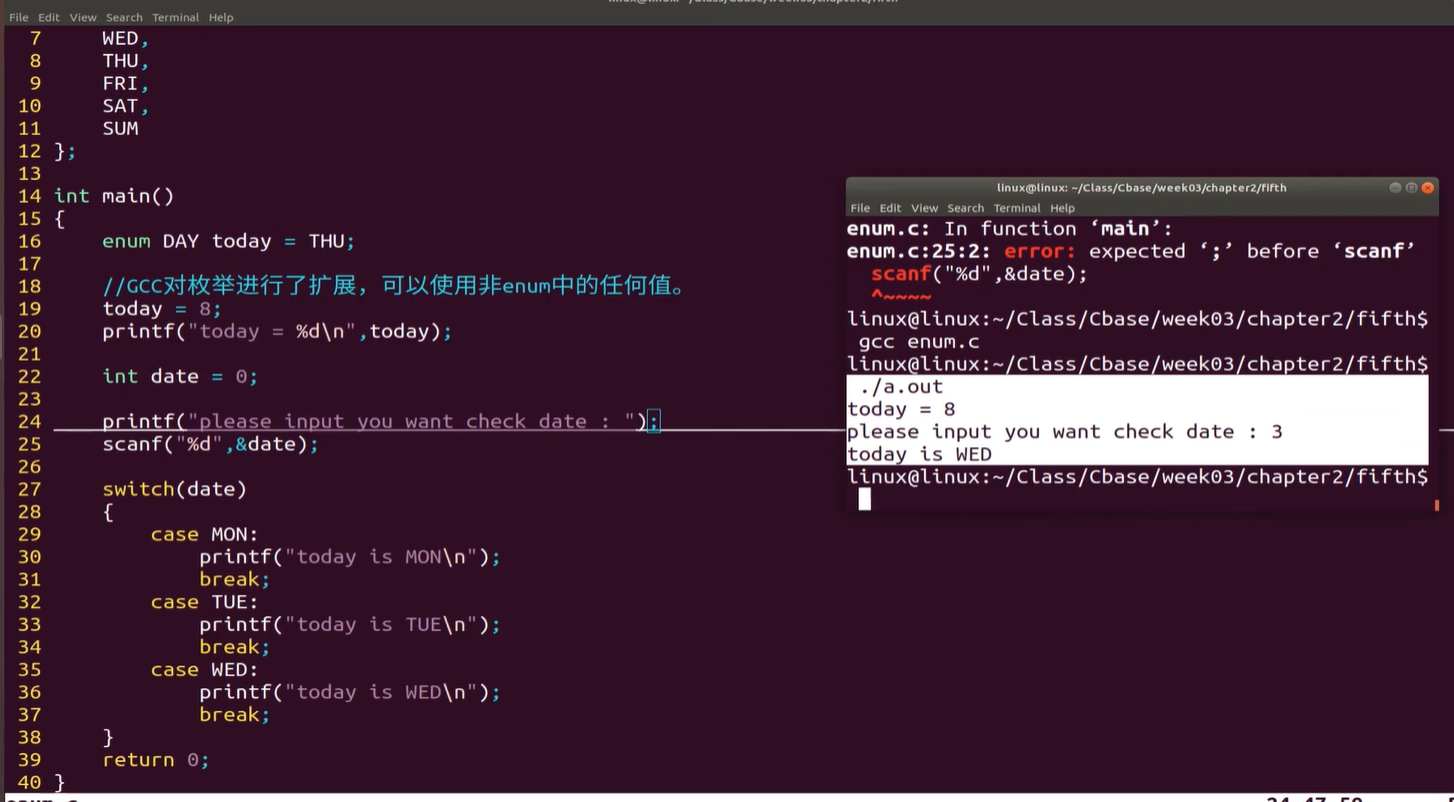
Task: Click the red 'error:' word in terminal
Action: pos(1040,251)
